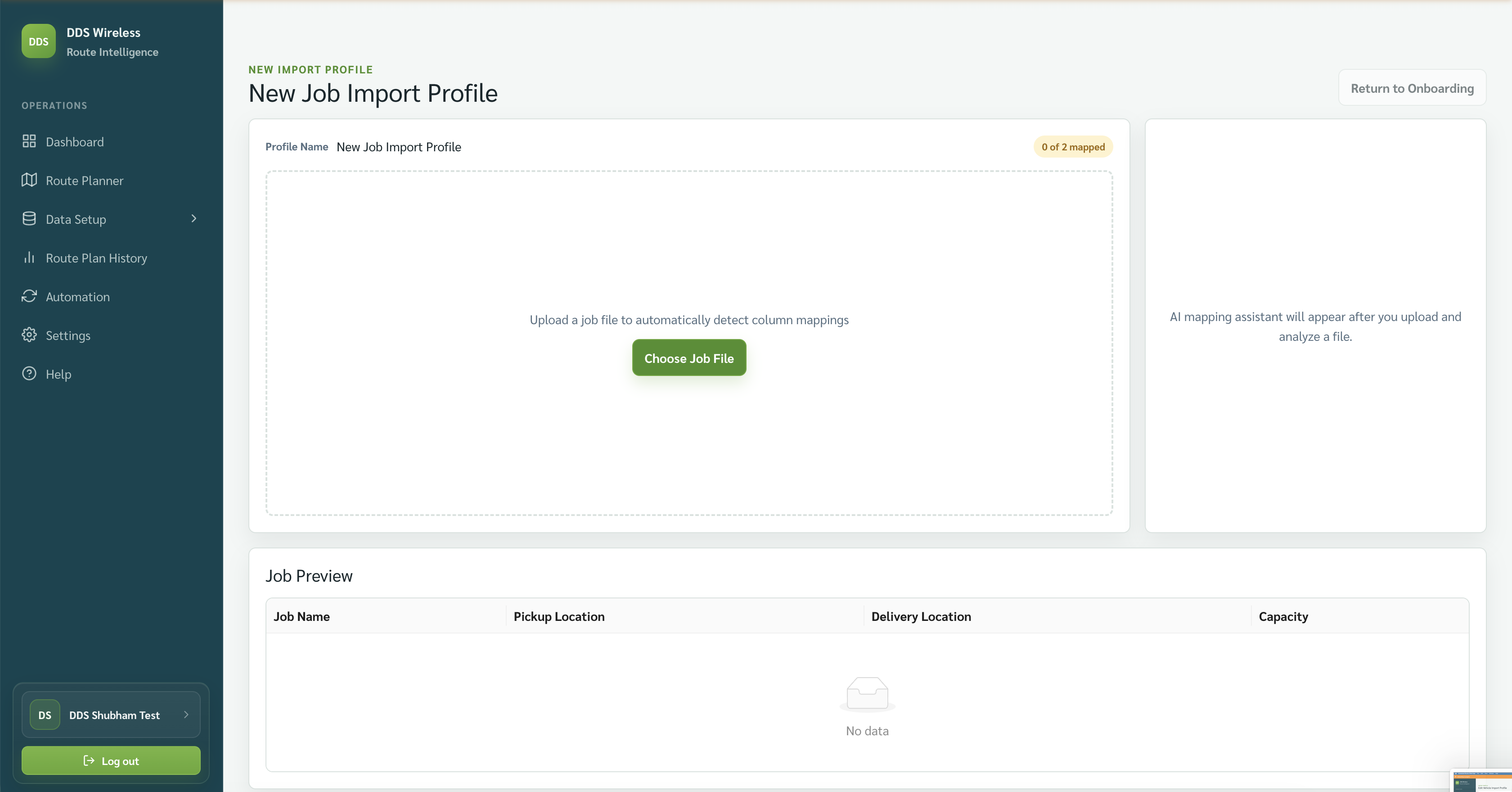Click the AI mapping assistant placeholder text
This screenshot has width=1512, height=792.
[1315, 326]
